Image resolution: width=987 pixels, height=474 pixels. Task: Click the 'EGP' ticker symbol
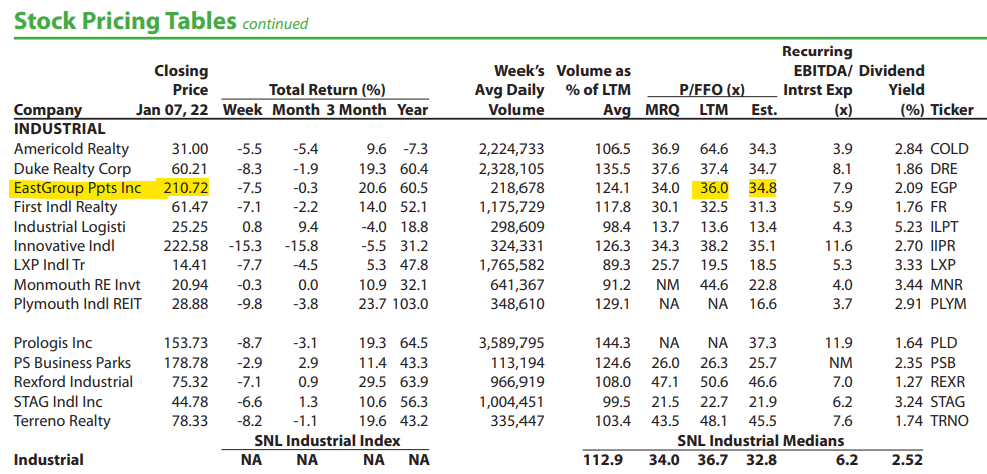[x=943, y=188]
